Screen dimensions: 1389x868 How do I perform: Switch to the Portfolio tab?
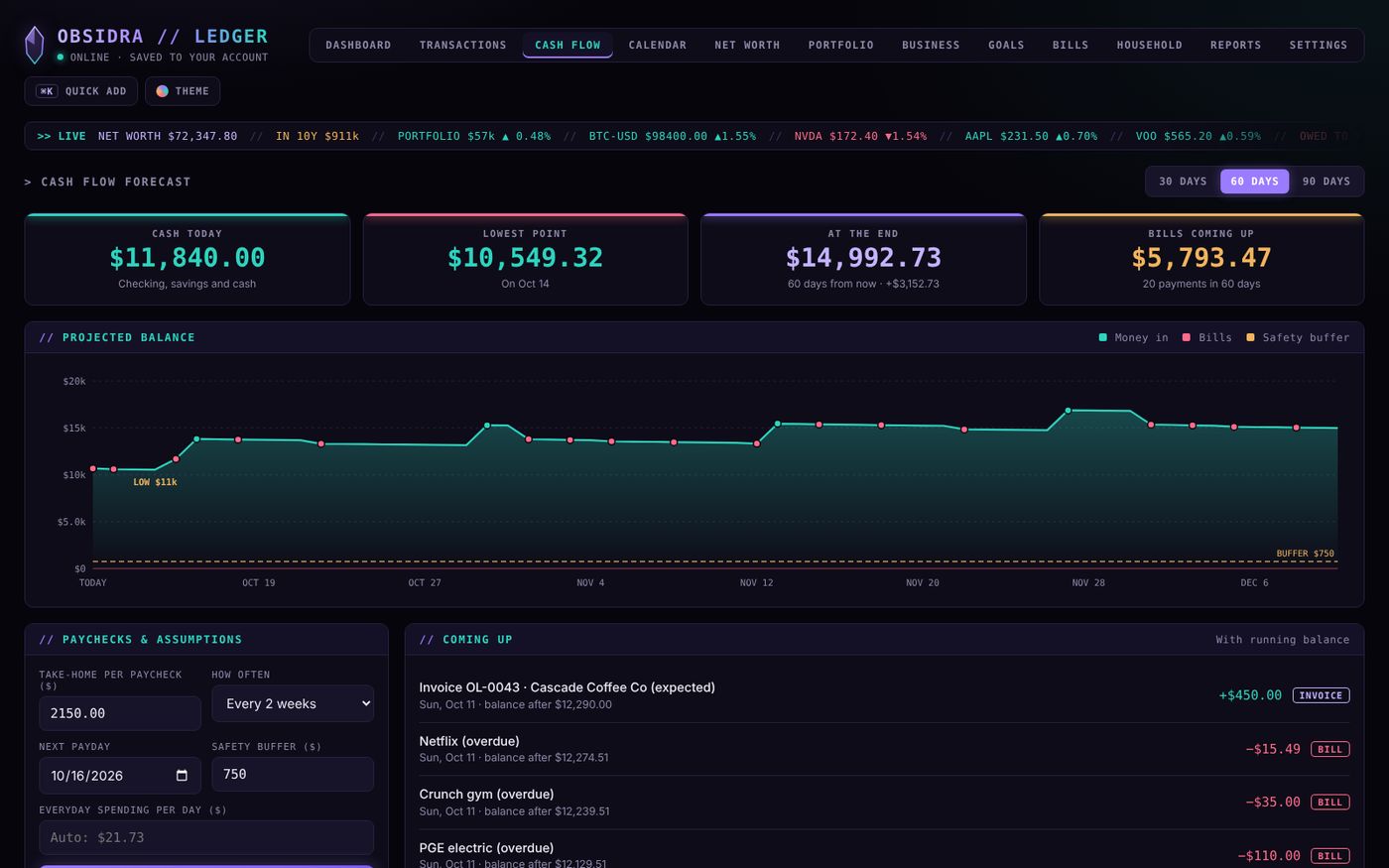[x=840, y=46]
